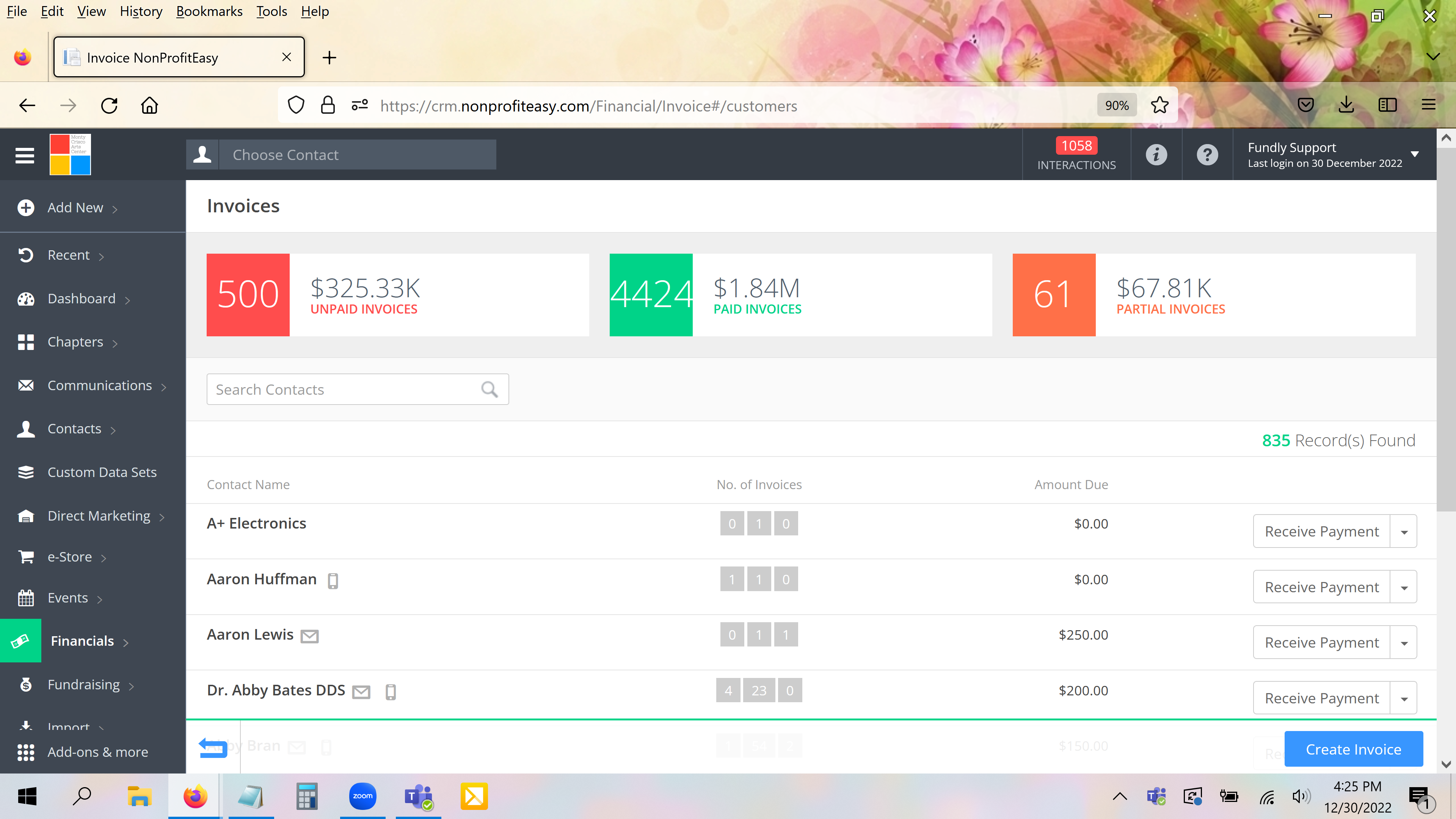Click Receive Payment for Dr. Abby Bates DDS

point(1321,698)
